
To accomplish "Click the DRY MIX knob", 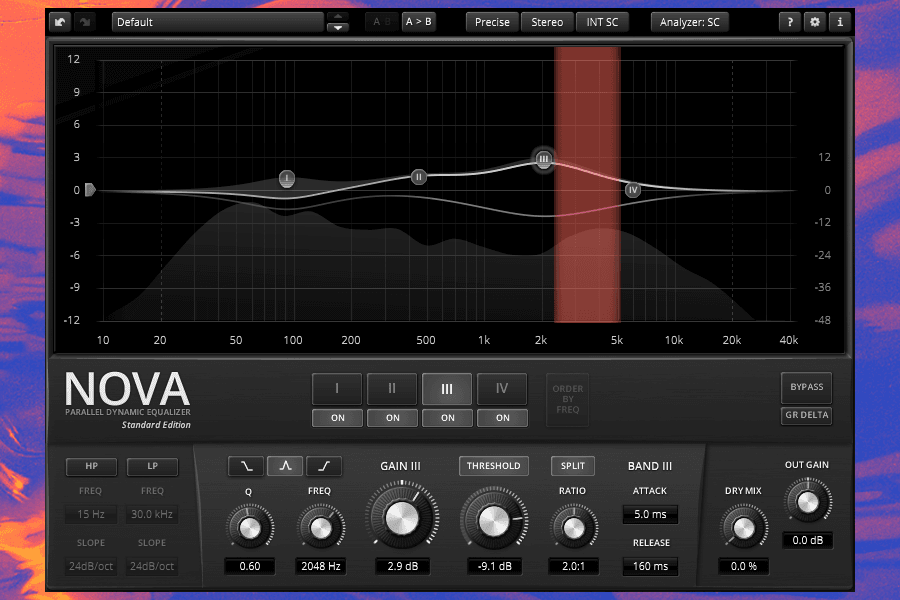I will (744, 528).
